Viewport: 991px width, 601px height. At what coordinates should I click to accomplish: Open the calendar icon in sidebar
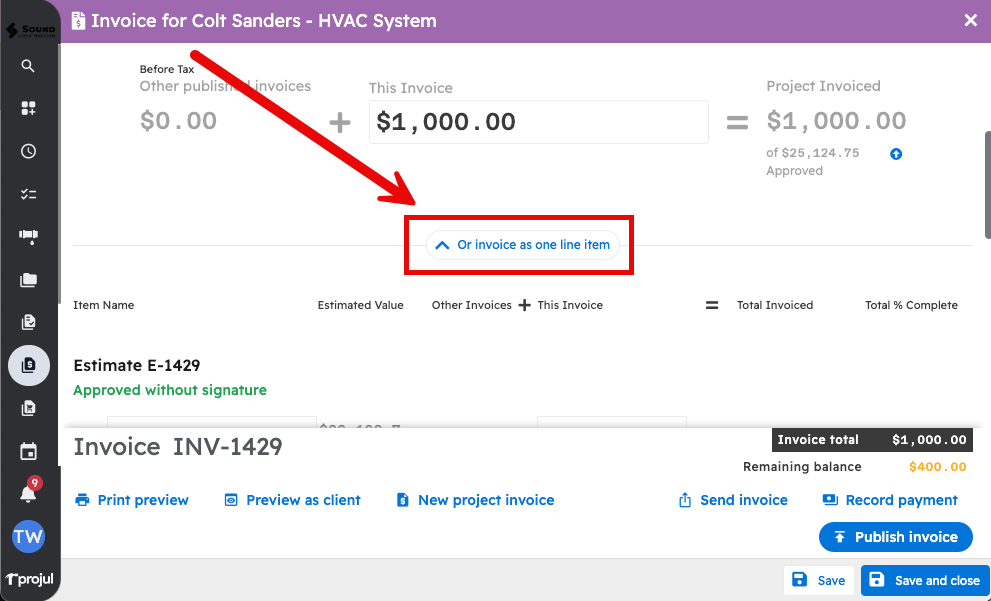point(28,452)
